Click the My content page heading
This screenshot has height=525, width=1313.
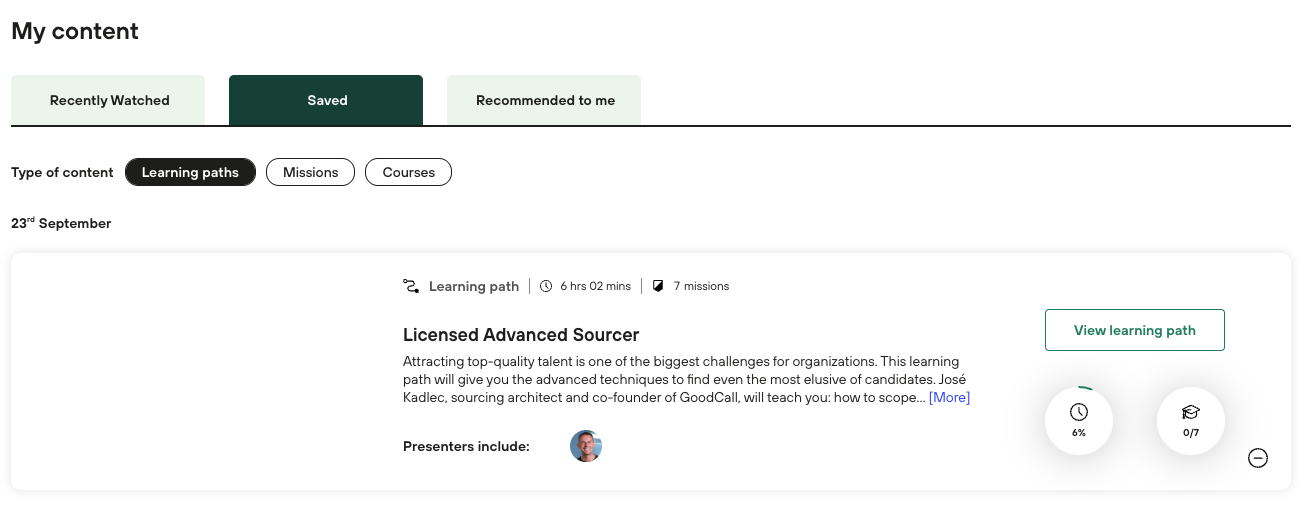coord(75,31)
